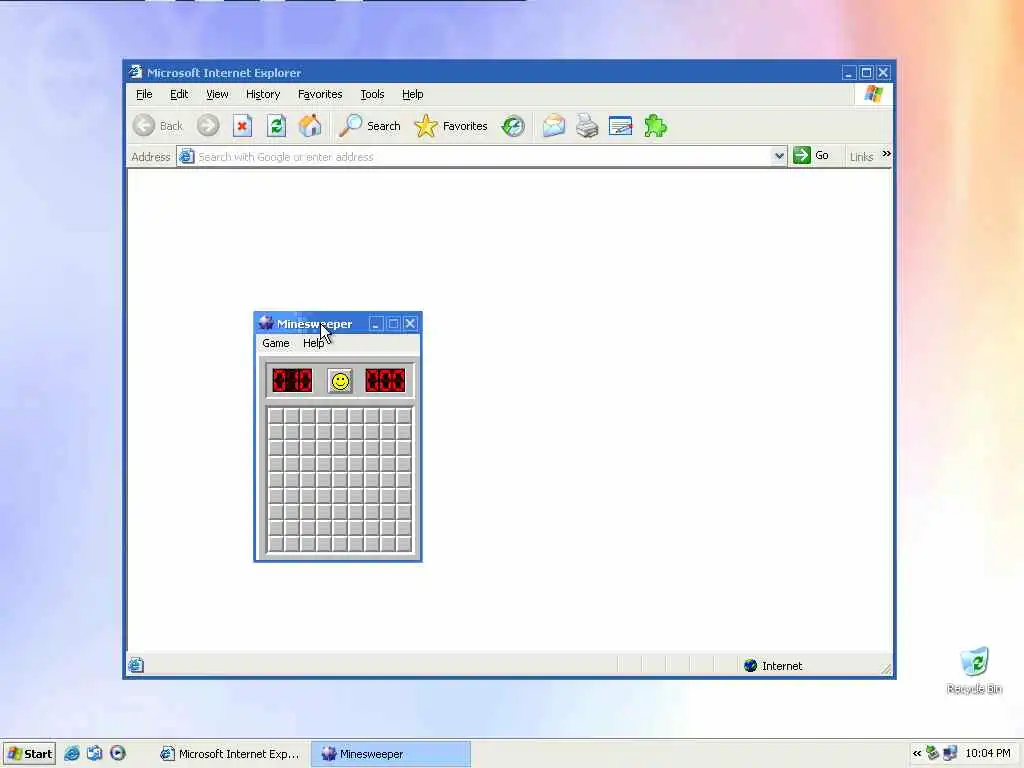
Task: Open the Tools menu
Action: [372, 94]
